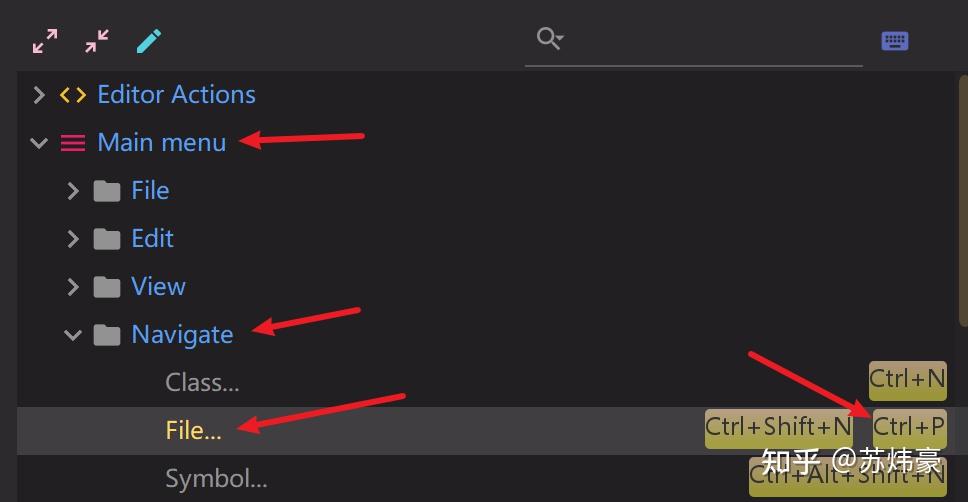Collapse the Navigate folder chevron
The image size is (968, 502).
pos(73,335)
